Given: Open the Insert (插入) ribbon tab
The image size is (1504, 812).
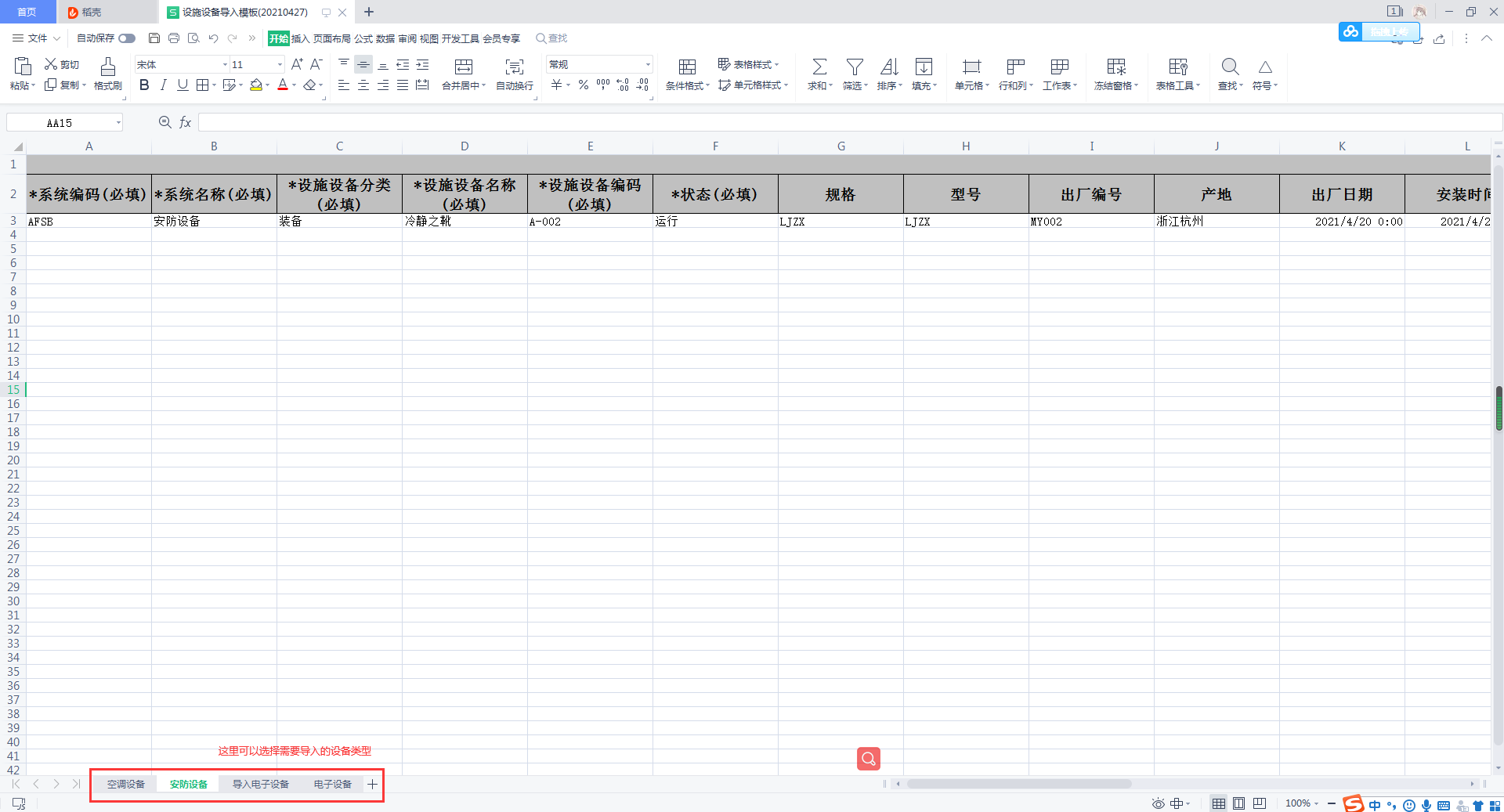Looking at the screenshot, I should (x=301, y=38).
